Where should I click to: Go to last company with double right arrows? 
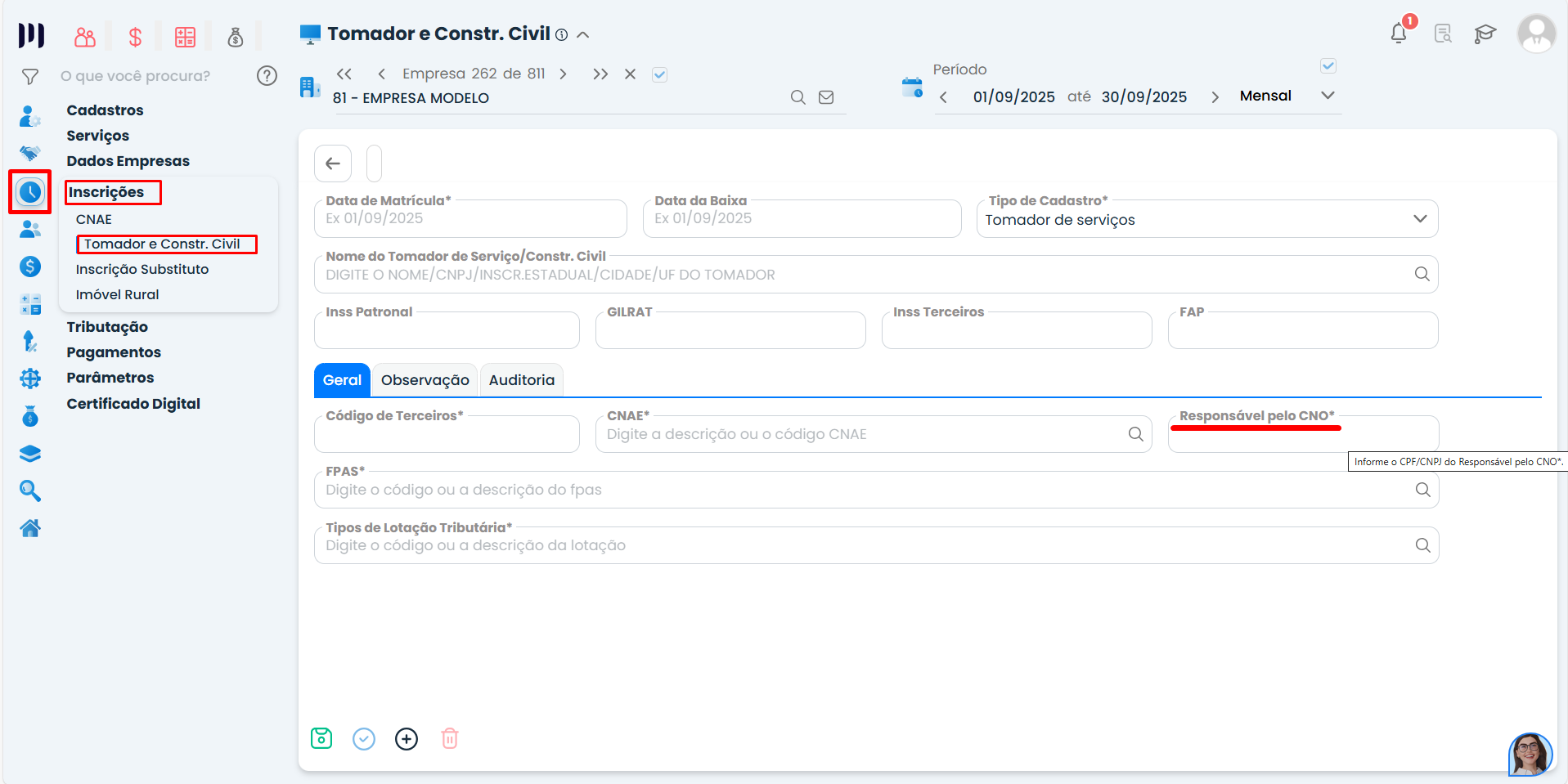pyautogui.click(x=600, y=74)
